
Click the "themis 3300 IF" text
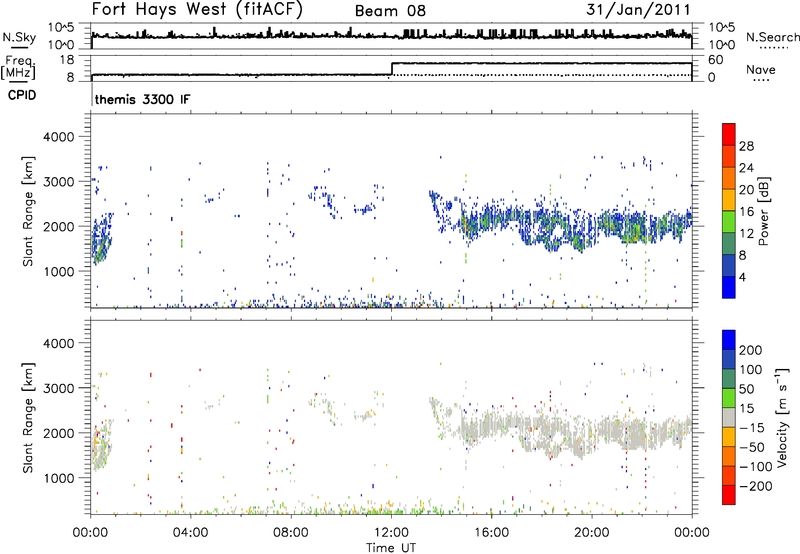(142, 99)
